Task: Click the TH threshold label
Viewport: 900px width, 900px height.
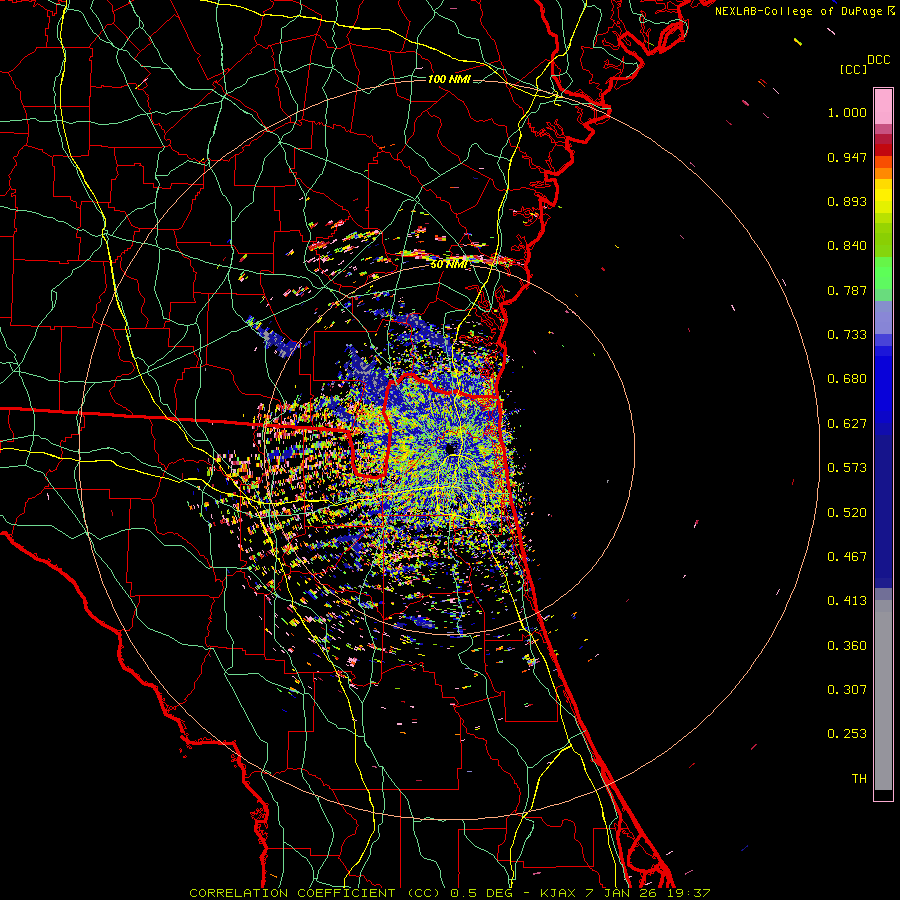Action: pos(859,779)
